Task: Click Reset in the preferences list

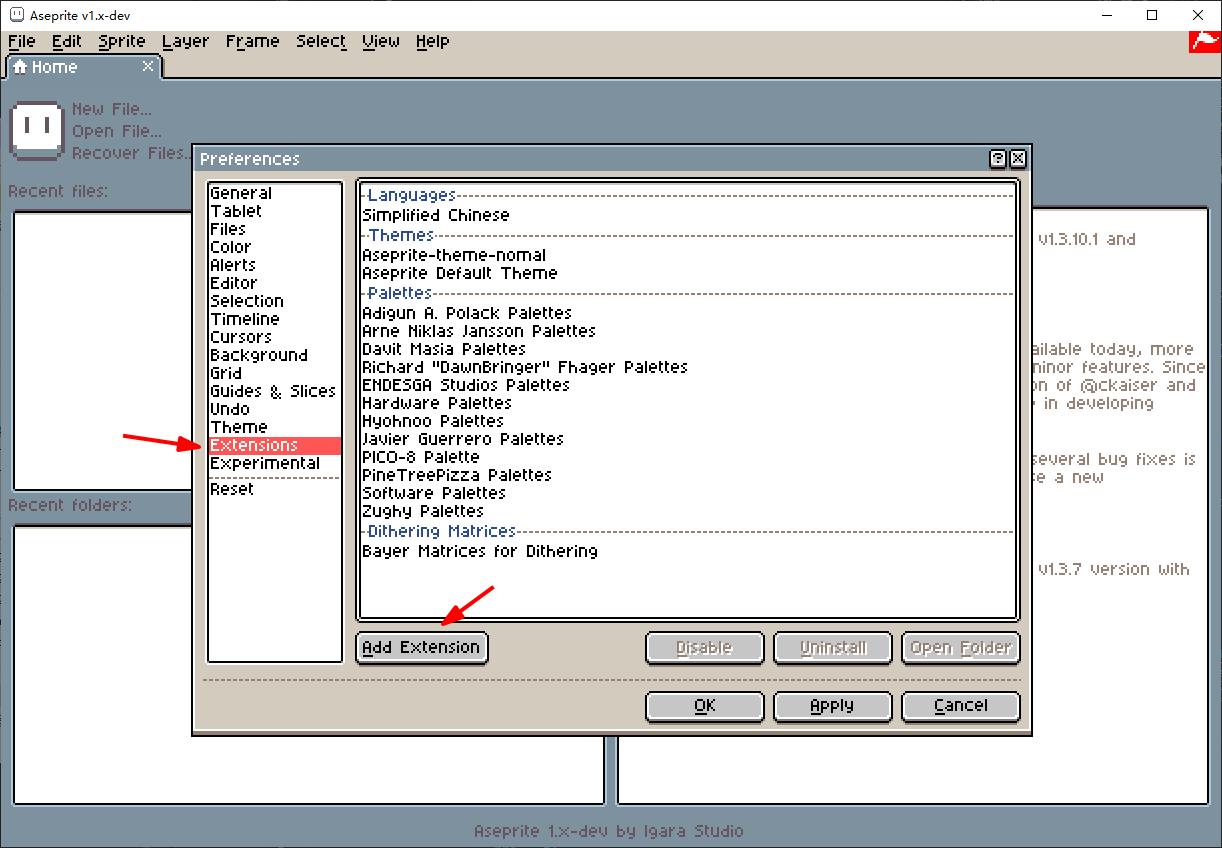Action: (x=275, y=489)
